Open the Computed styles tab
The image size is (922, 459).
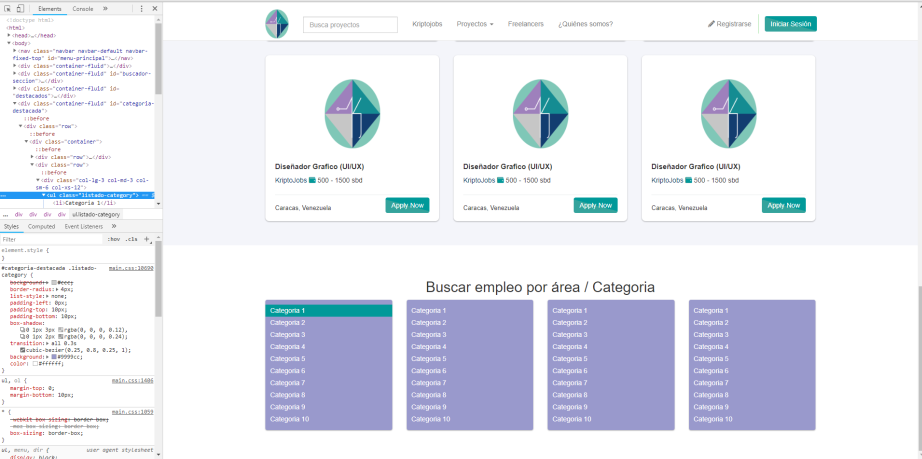[41, 226]
